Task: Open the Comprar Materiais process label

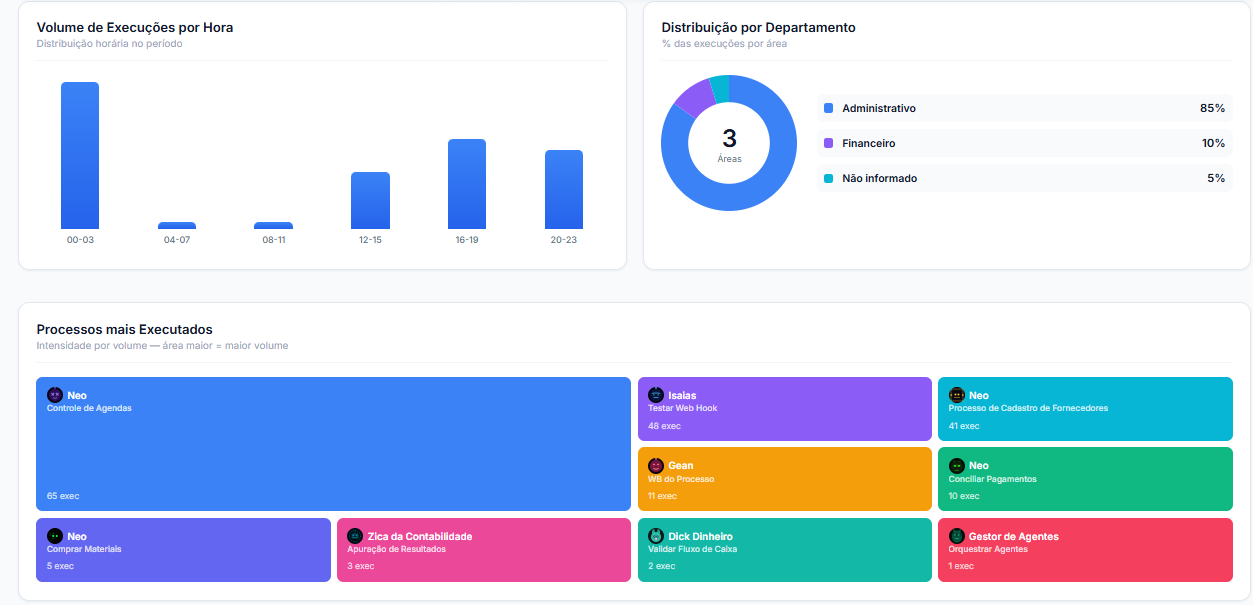Action: pyautogui.click(x=84, y=549)
